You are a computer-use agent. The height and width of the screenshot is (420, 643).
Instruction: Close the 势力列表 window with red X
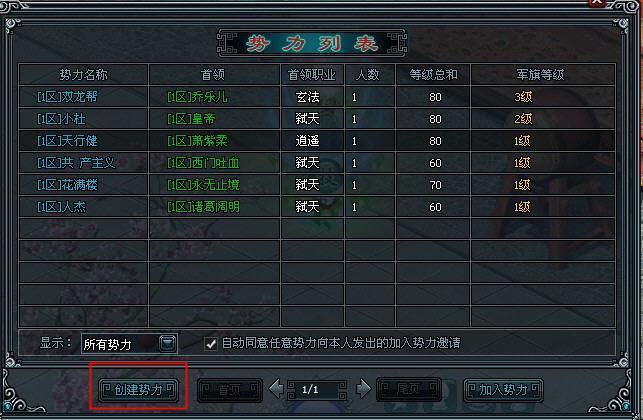tap(597, 2)
